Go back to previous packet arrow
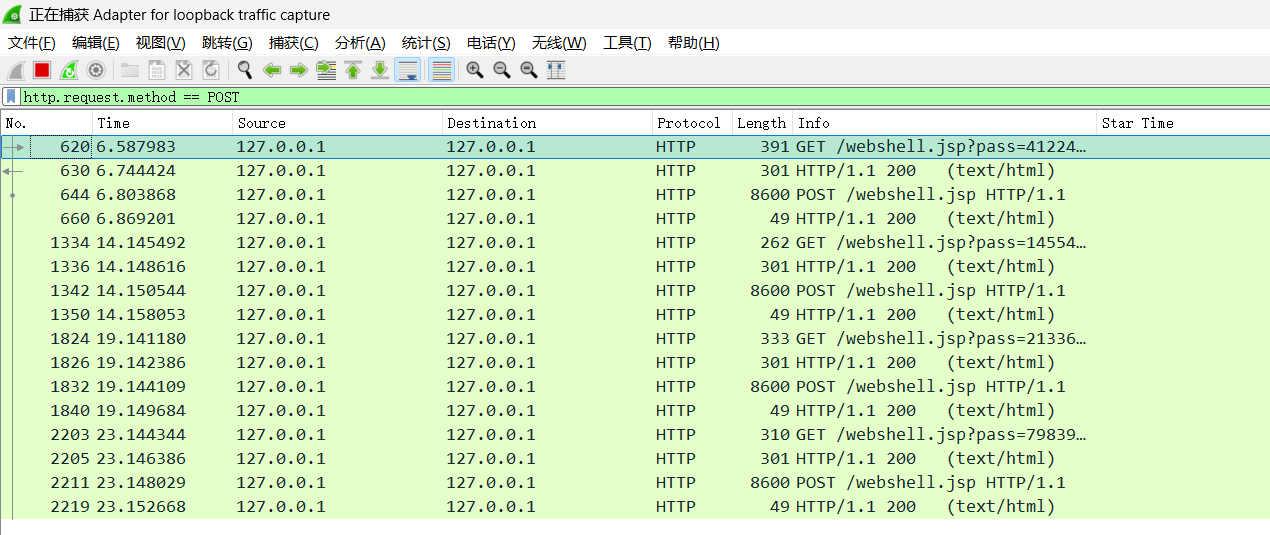Viewport: 1270px width, 535px height. pyautogui.click(x=271, y=70)
